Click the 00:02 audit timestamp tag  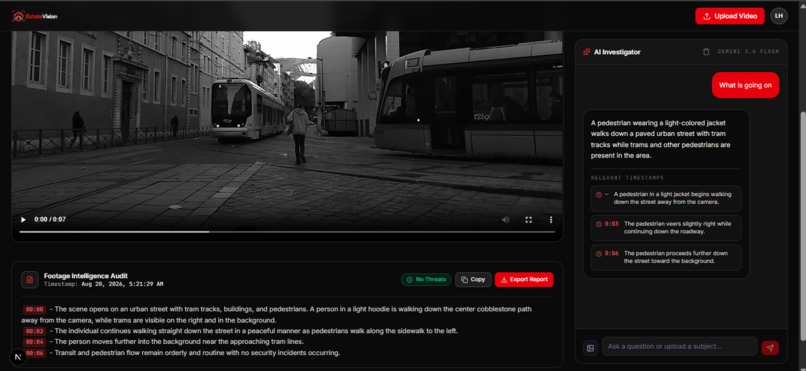point(34,331)
